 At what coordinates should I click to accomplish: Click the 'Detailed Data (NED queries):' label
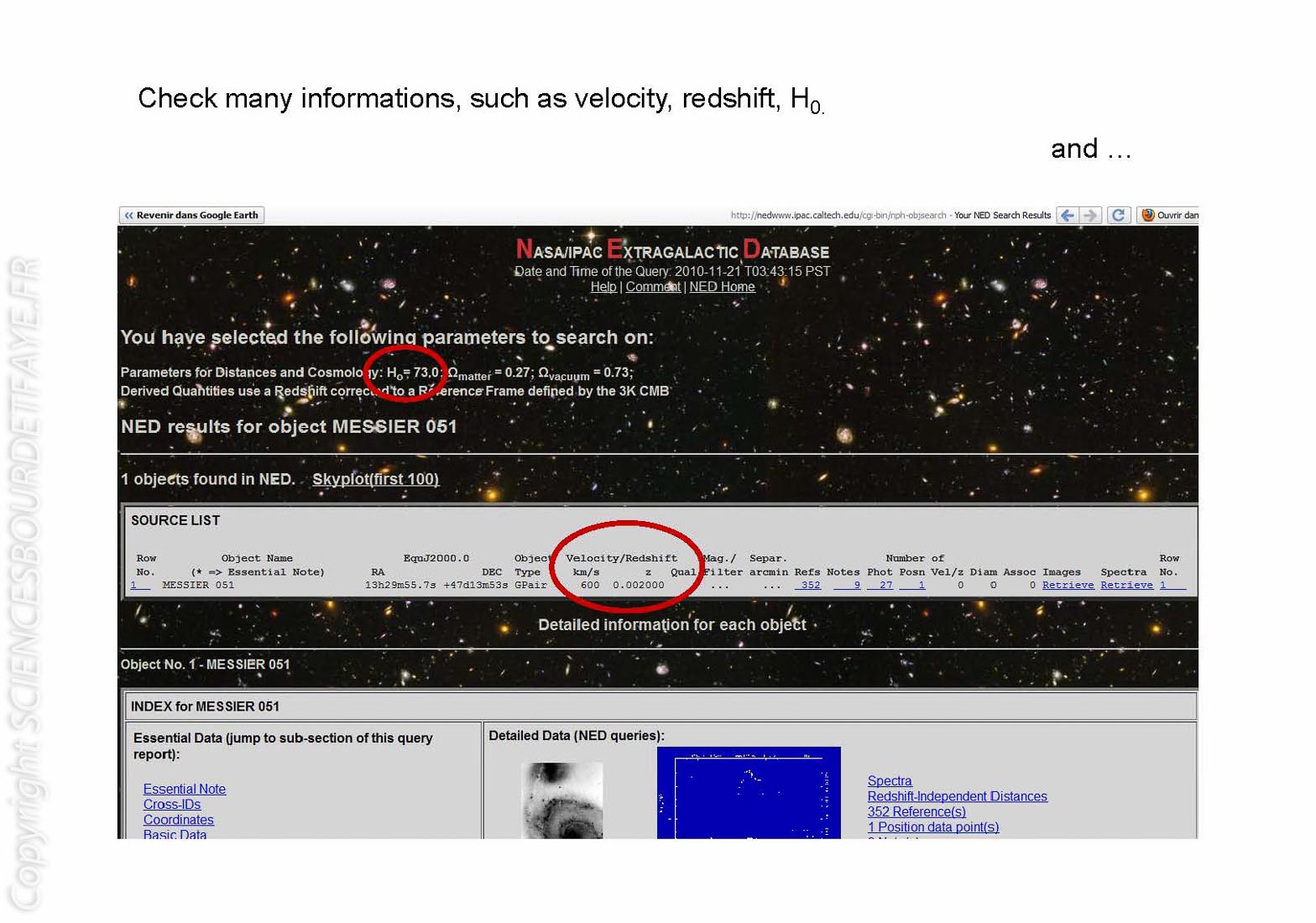click(x=577, y=736)
